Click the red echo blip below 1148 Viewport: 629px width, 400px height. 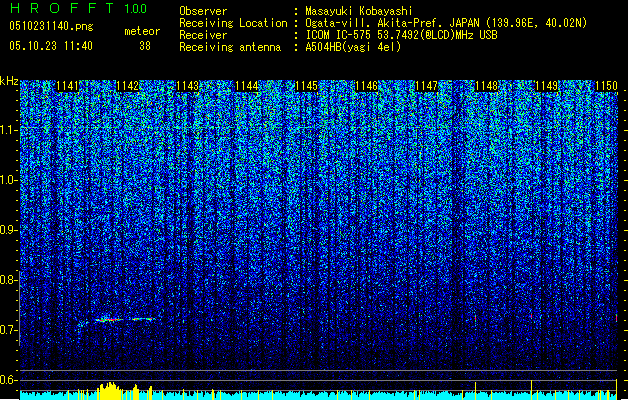coord(475,318)
